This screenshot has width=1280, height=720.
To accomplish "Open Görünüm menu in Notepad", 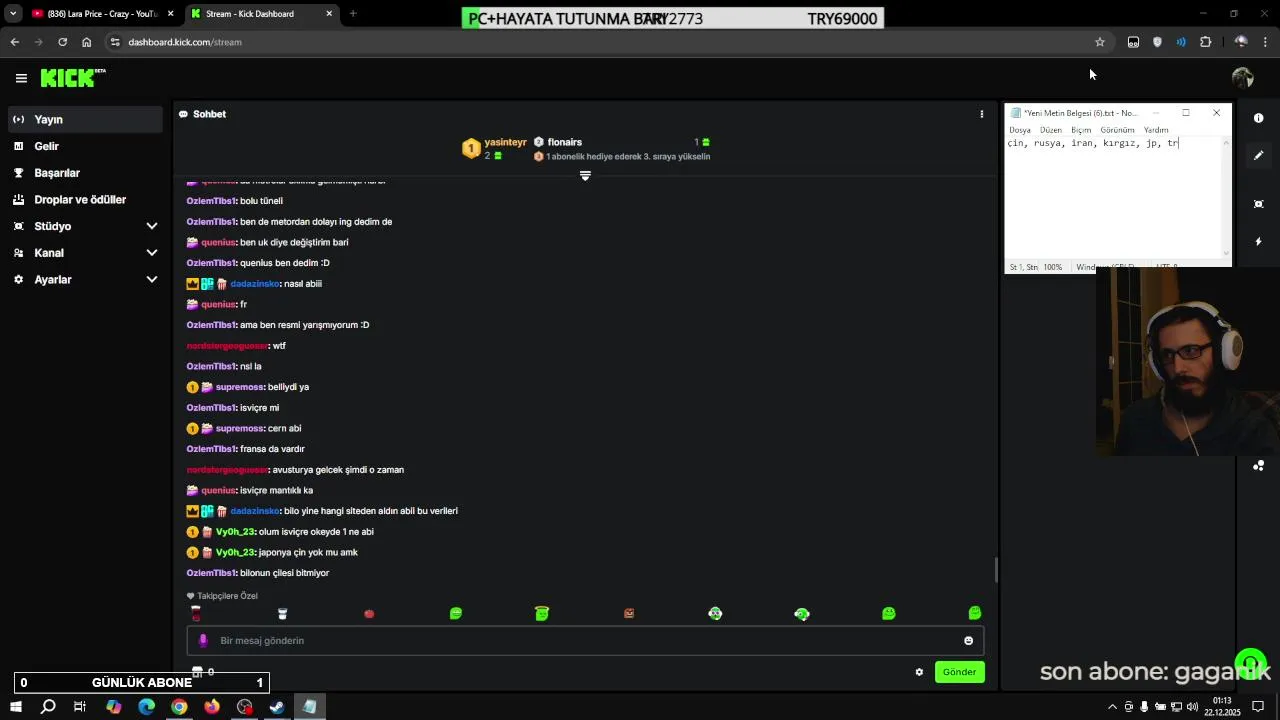I will 1117,130.
